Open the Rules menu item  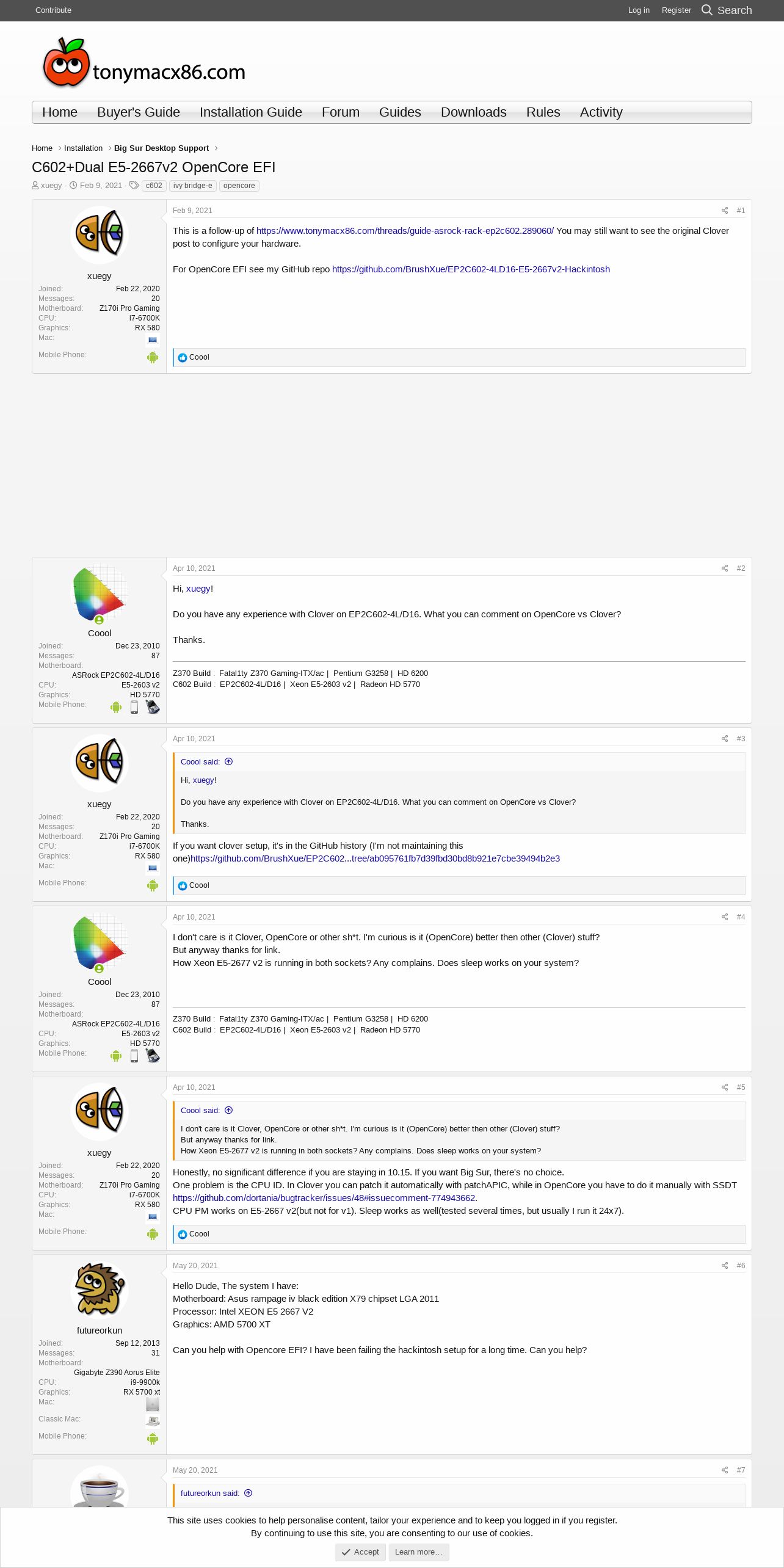[543, 112]
